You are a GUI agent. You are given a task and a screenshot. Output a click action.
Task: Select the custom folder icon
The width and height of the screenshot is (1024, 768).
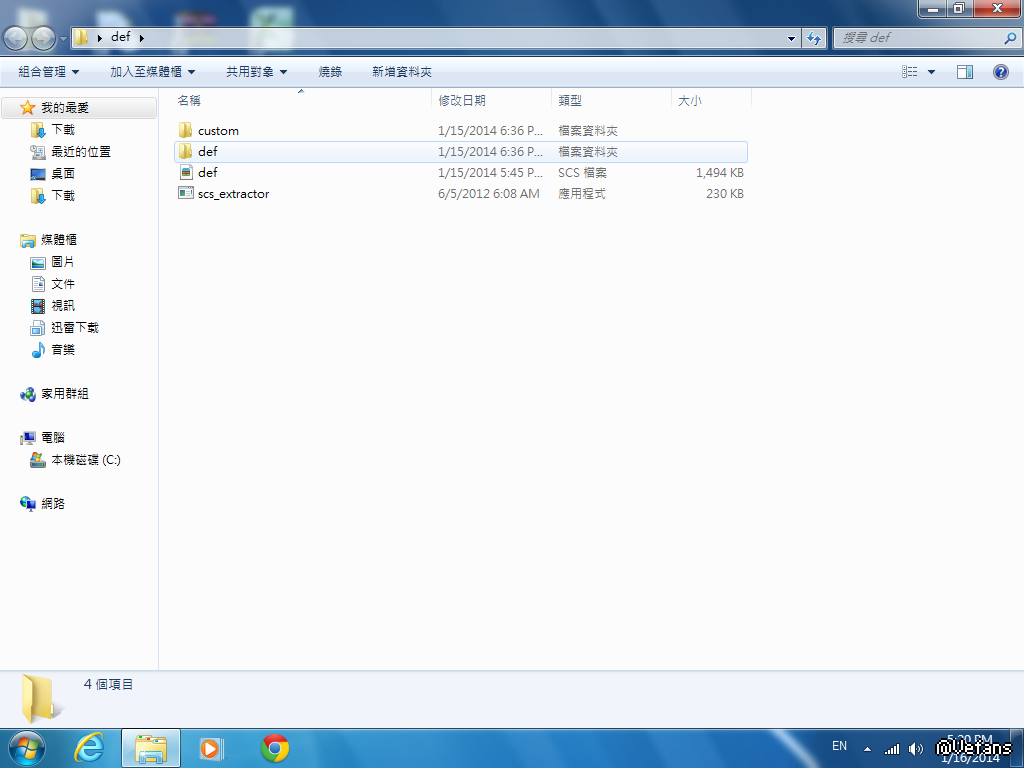[x=185, y=130]
